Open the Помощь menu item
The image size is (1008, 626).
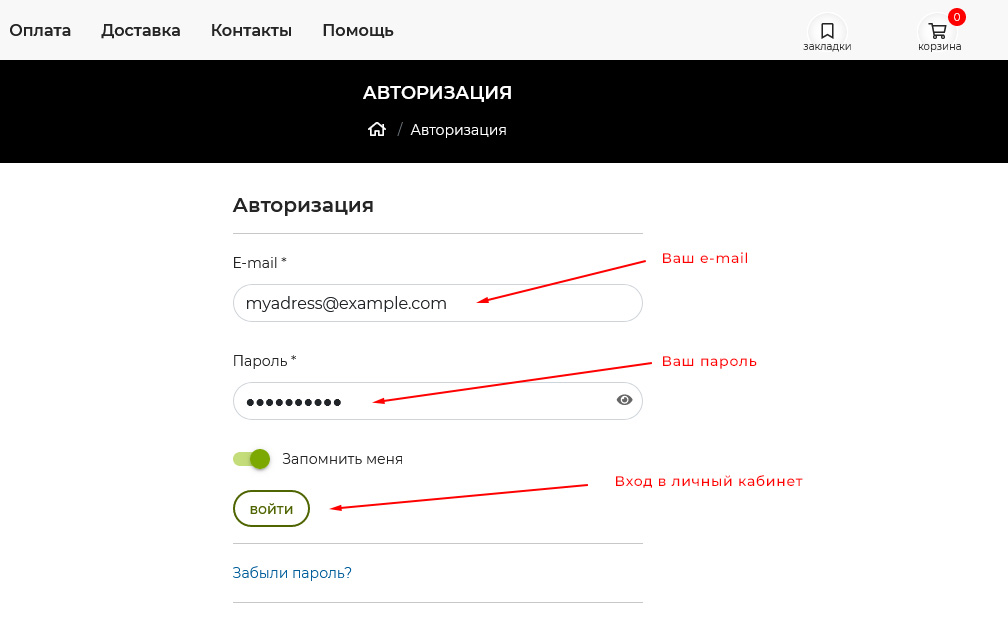coord(358,30)
